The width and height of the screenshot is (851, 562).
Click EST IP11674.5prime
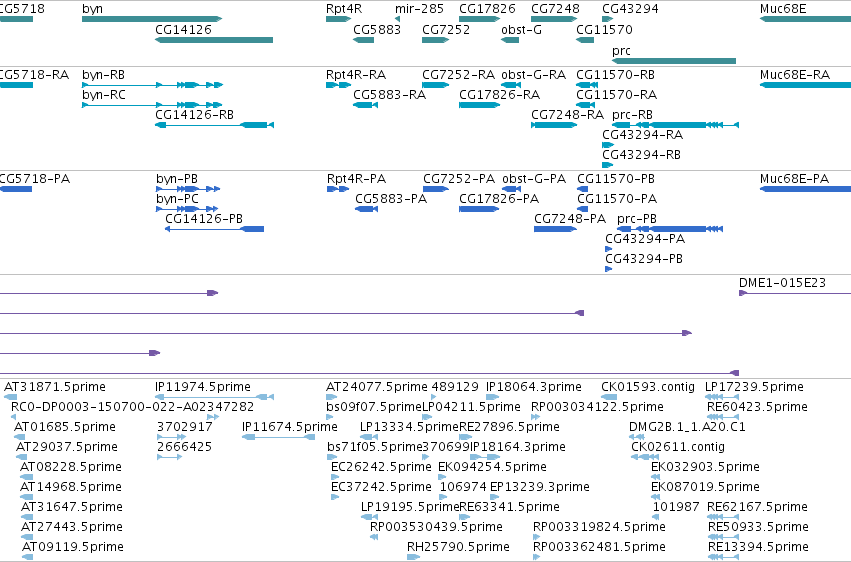click(x=278, y=437)
